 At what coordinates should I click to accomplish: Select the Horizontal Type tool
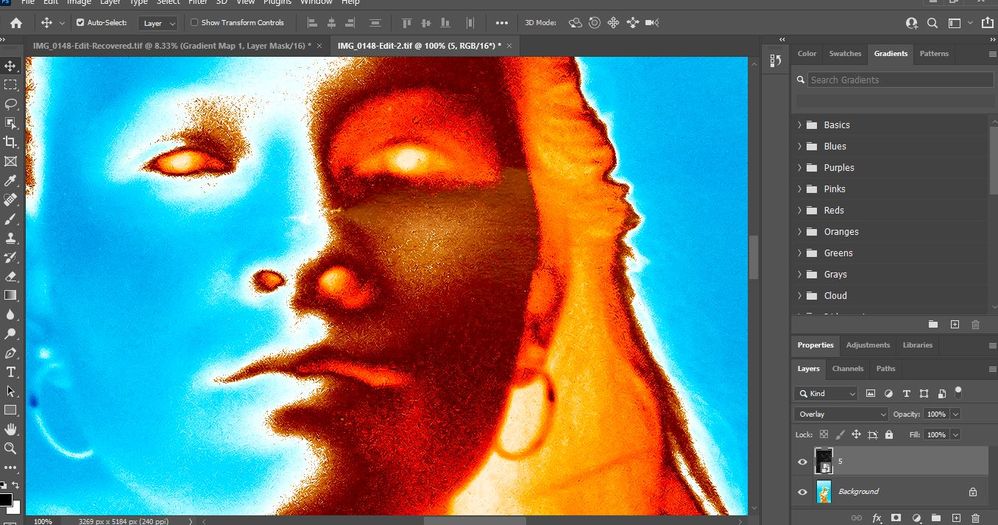(10, 372)
